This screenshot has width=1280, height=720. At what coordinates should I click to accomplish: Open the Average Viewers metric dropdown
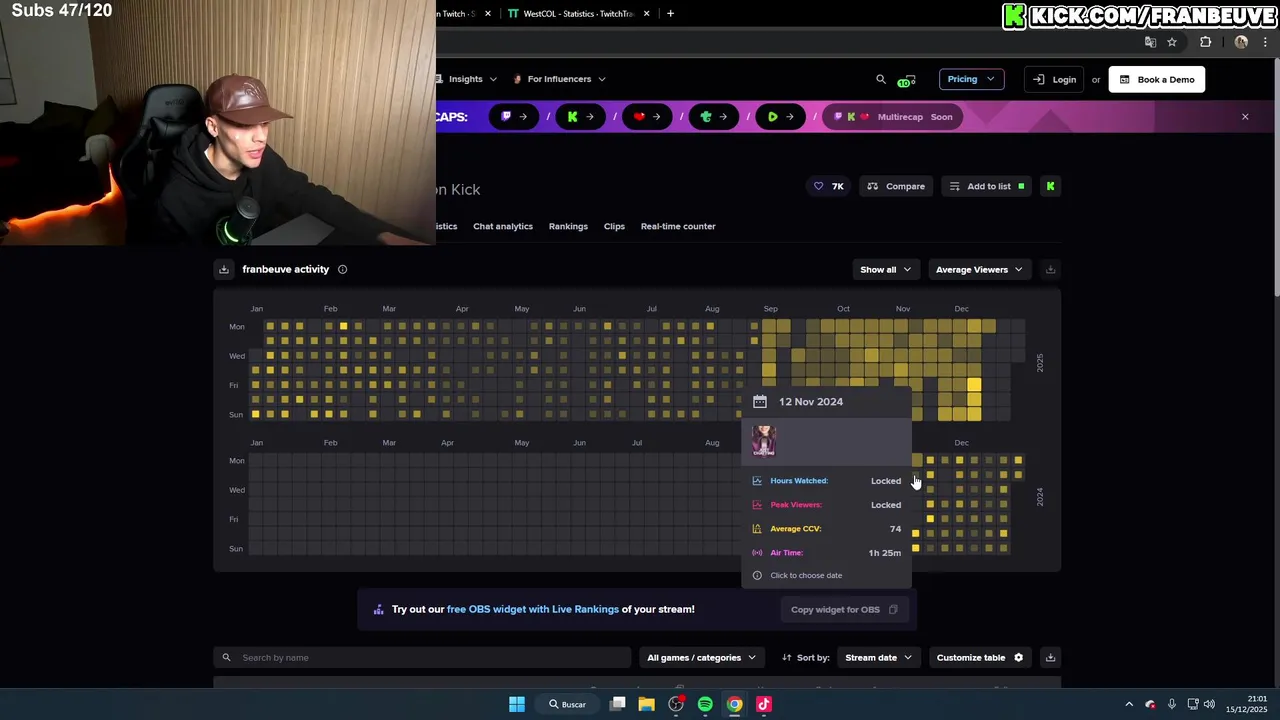click(979, 269)
